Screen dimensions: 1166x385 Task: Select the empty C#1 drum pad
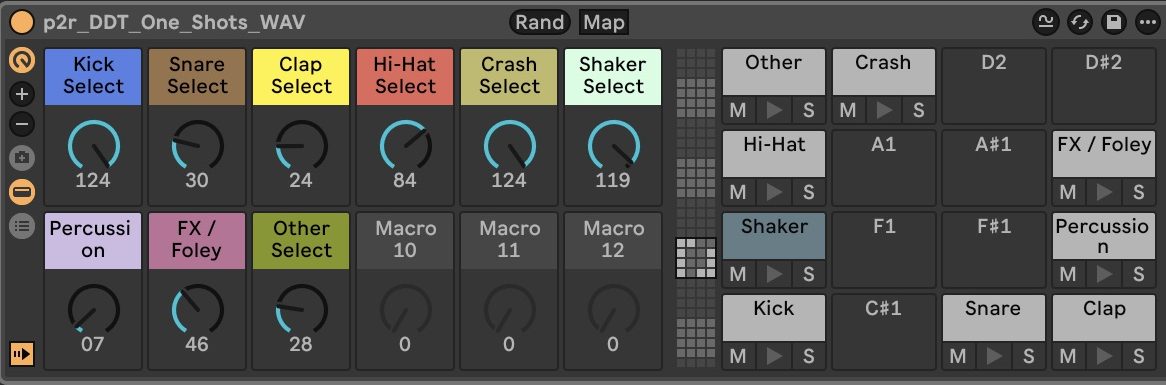pos(883,331)
